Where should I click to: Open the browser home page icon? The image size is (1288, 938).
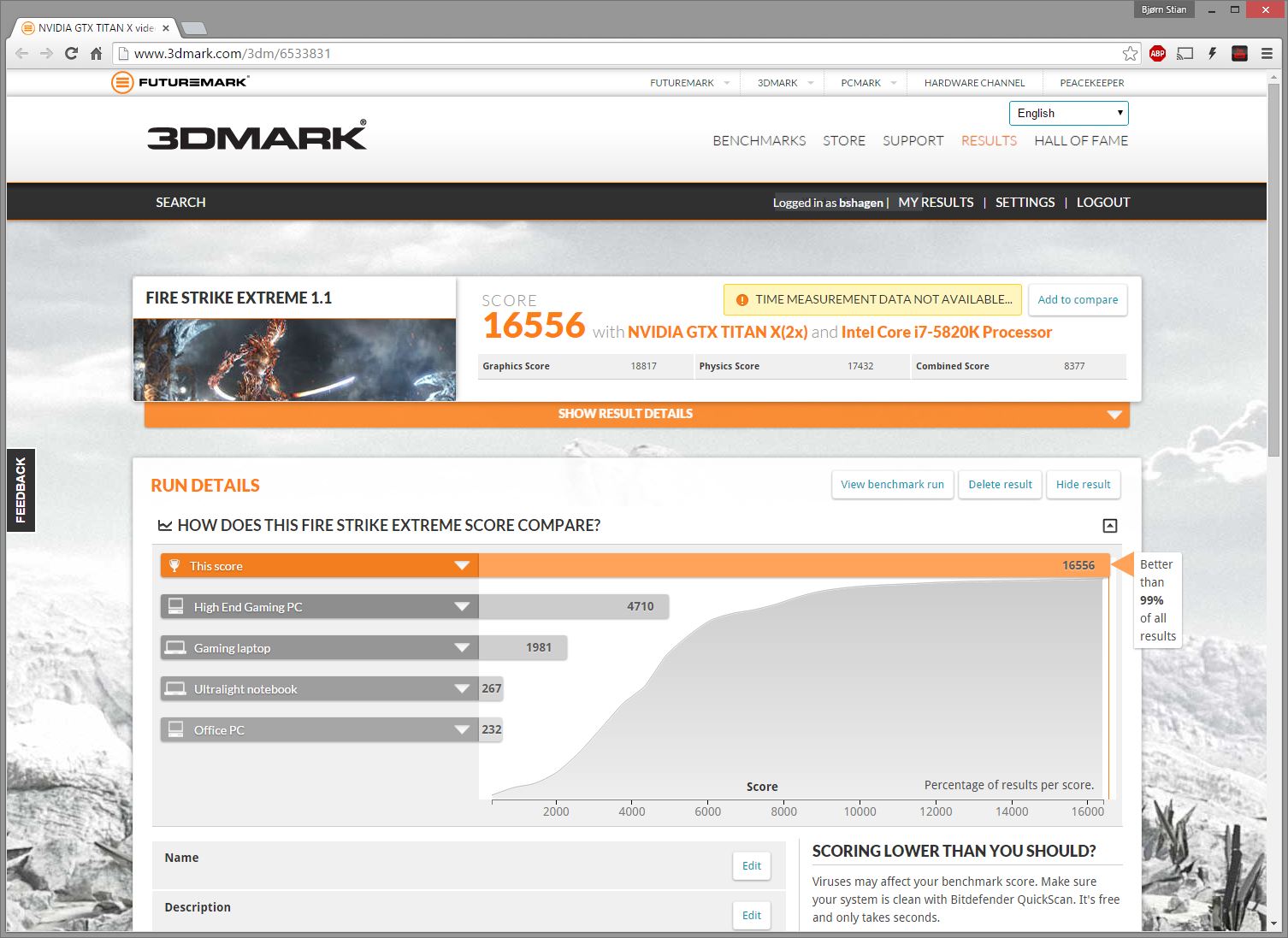97,53
